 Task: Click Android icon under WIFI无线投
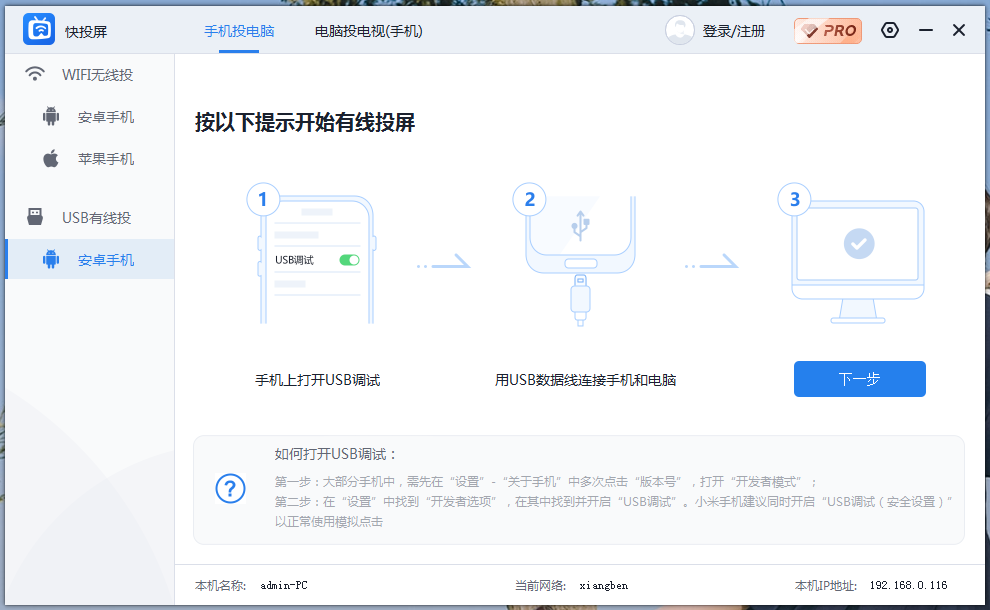coord(51,117)
